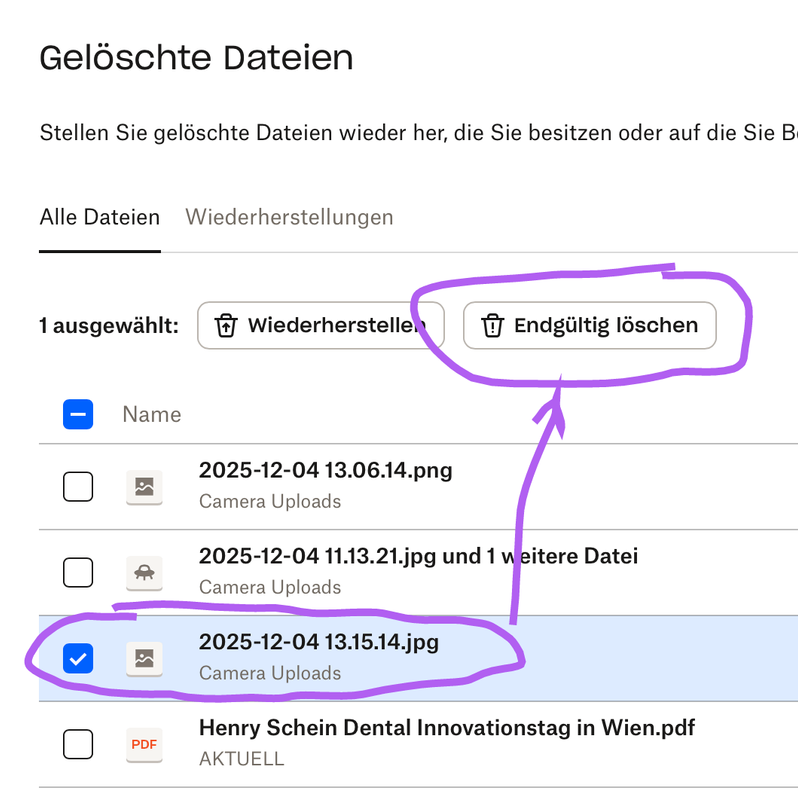Click the PDF icon for Henry Schein file
The image size is (798, 800).
coord(144,744)
